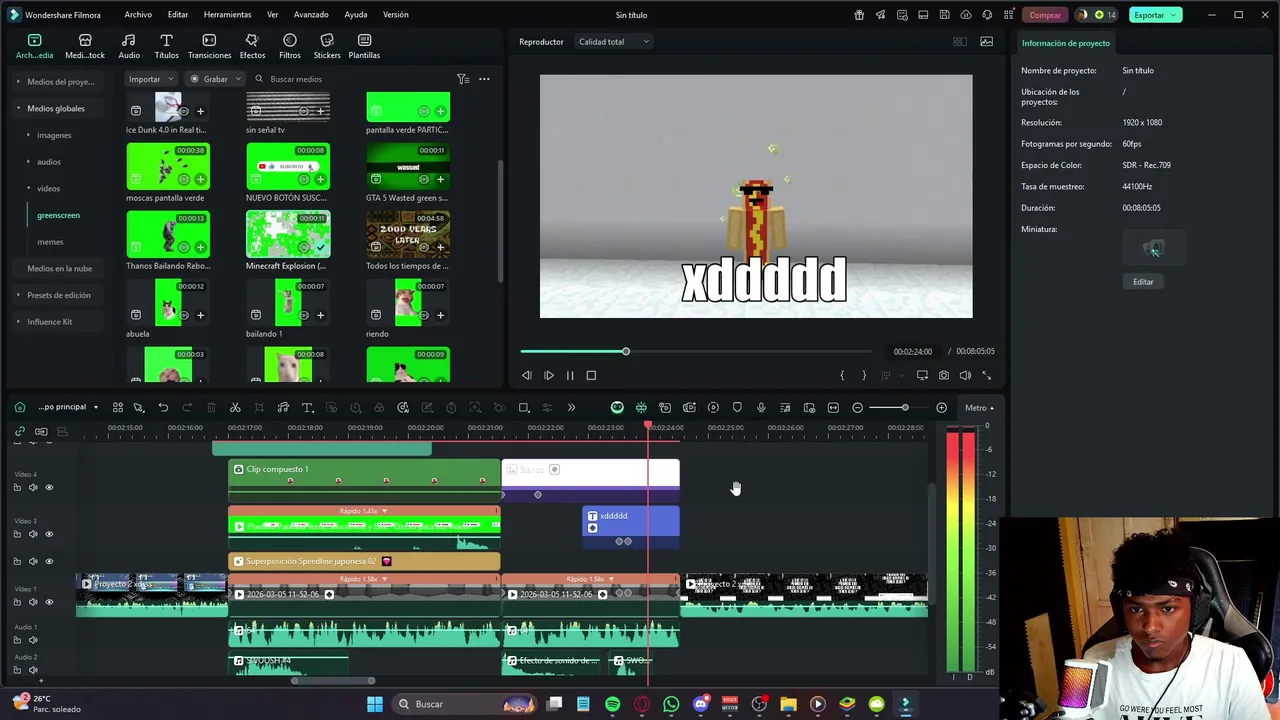The width and height of the screenshot is (1280, 720).
Task: Click the stop button in preview
Action: coord(591,375)
